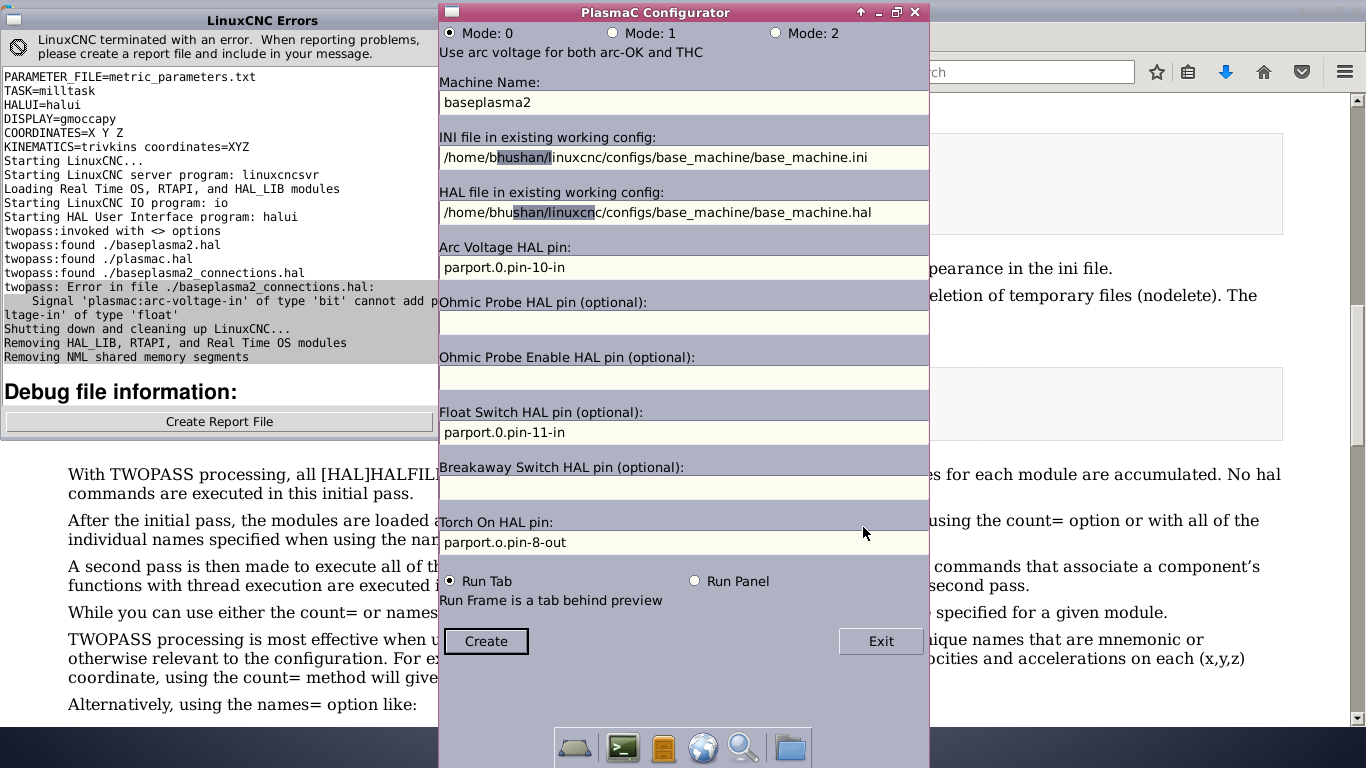Click the Create button in PlasmaC Configurator
This screenshot has width=1366, height=768.
486,641
